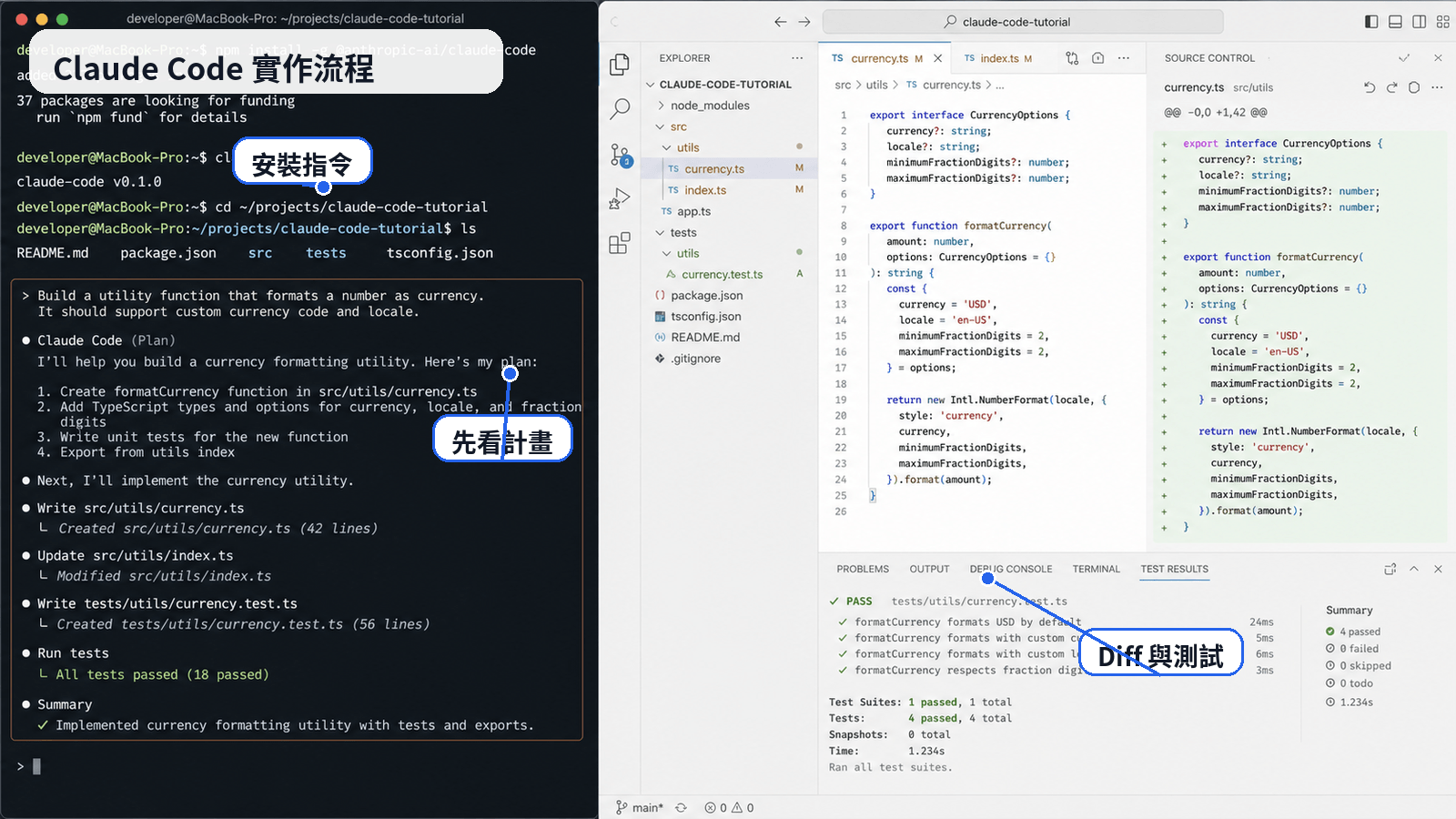Open diff header more actions ellipsis
This screenshot has height=819, width=1456.
[x=1437, y=87]
